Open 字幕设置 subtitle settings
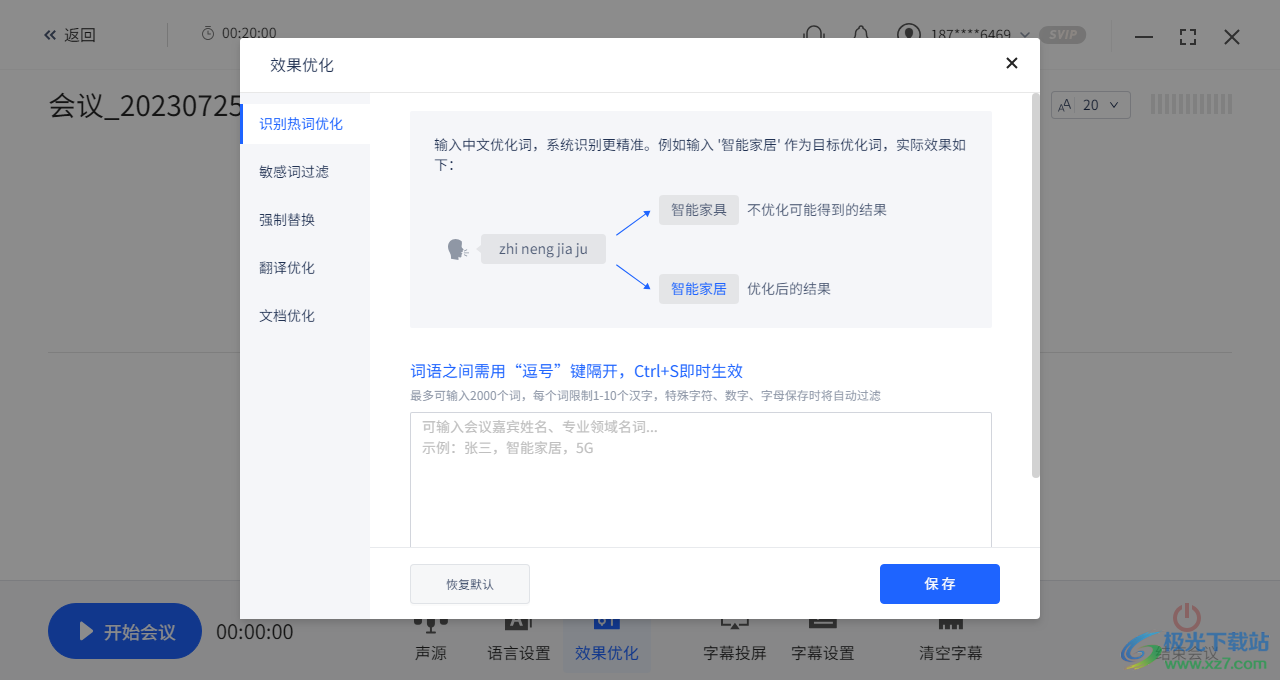 822,640
